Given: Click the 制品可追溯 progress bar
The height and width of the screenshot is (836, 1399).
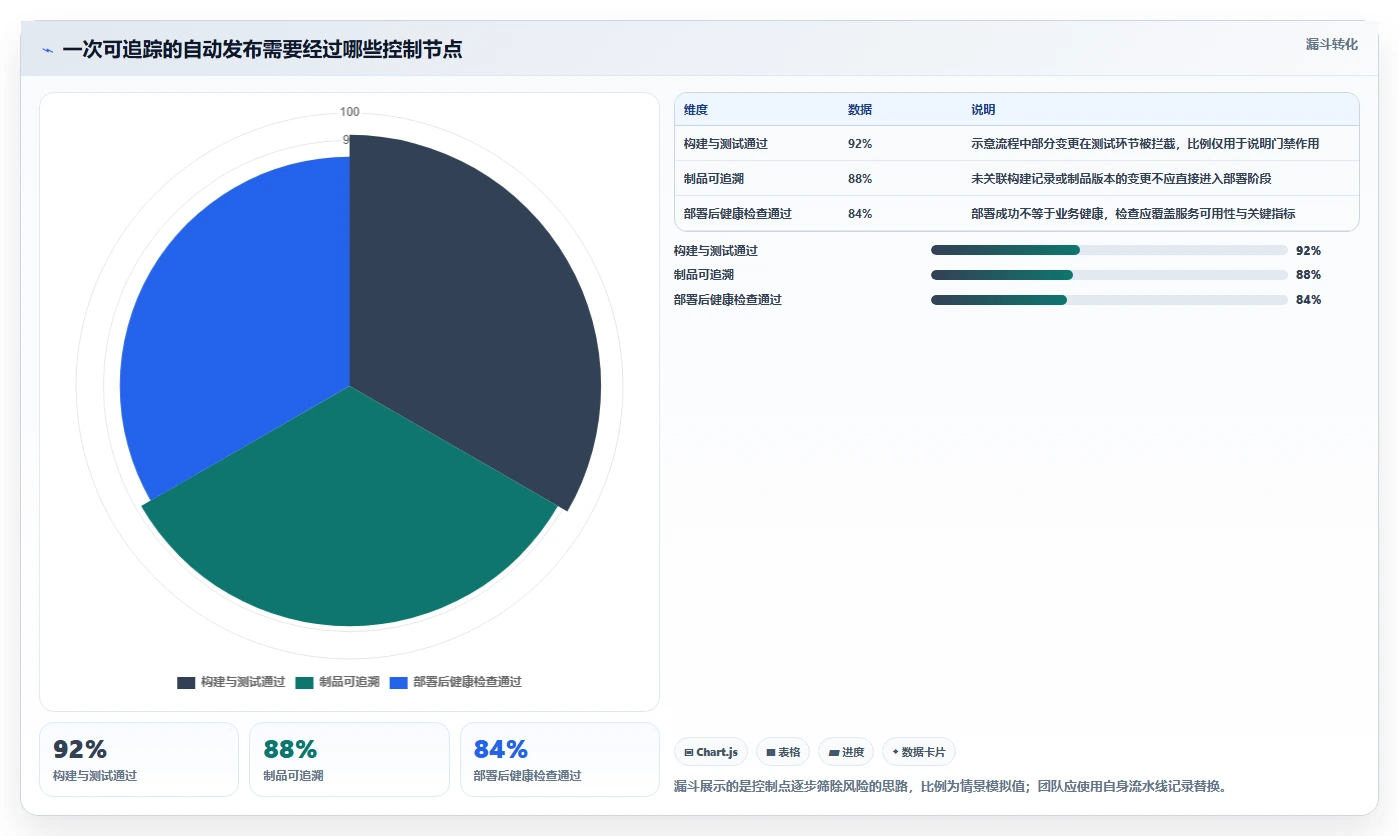Looking at the screenshot, I should coord(1109,275).
